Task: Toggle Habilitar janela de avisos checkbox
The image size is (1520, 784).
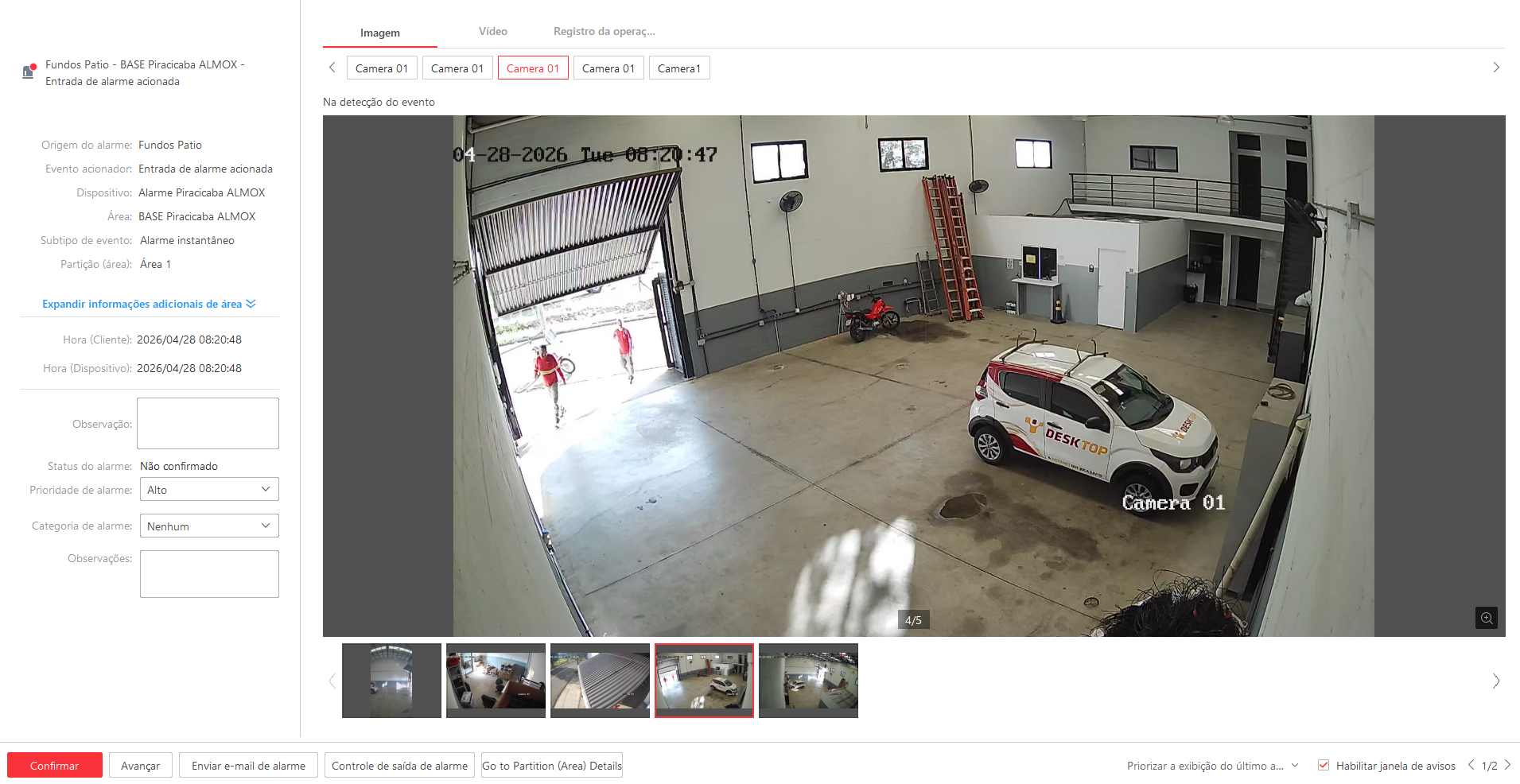Action: [1324, 765]
